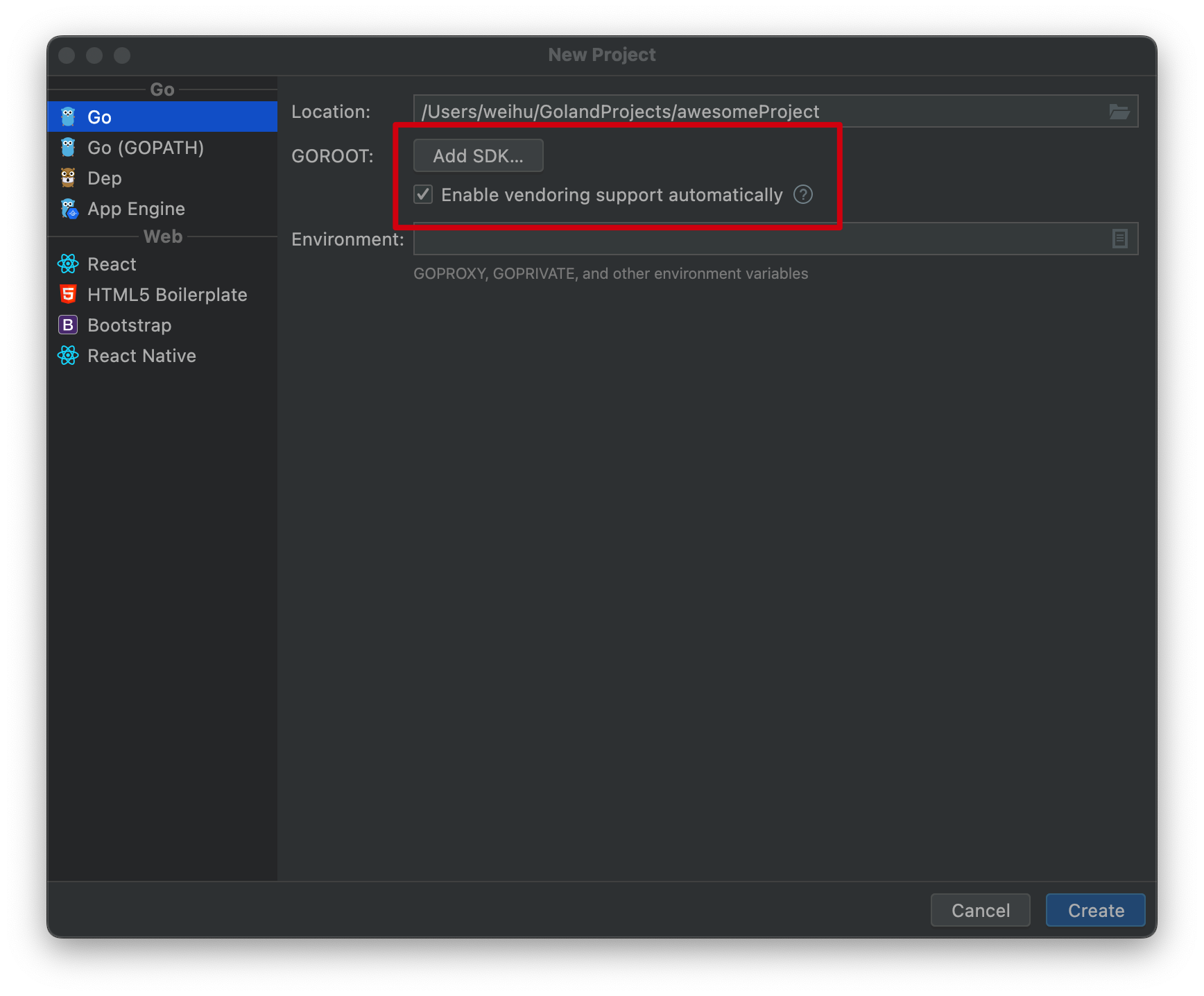Screen dimensions: 1204x996
Task: Click the Go gopher icon
Action: tap(68, 117)
